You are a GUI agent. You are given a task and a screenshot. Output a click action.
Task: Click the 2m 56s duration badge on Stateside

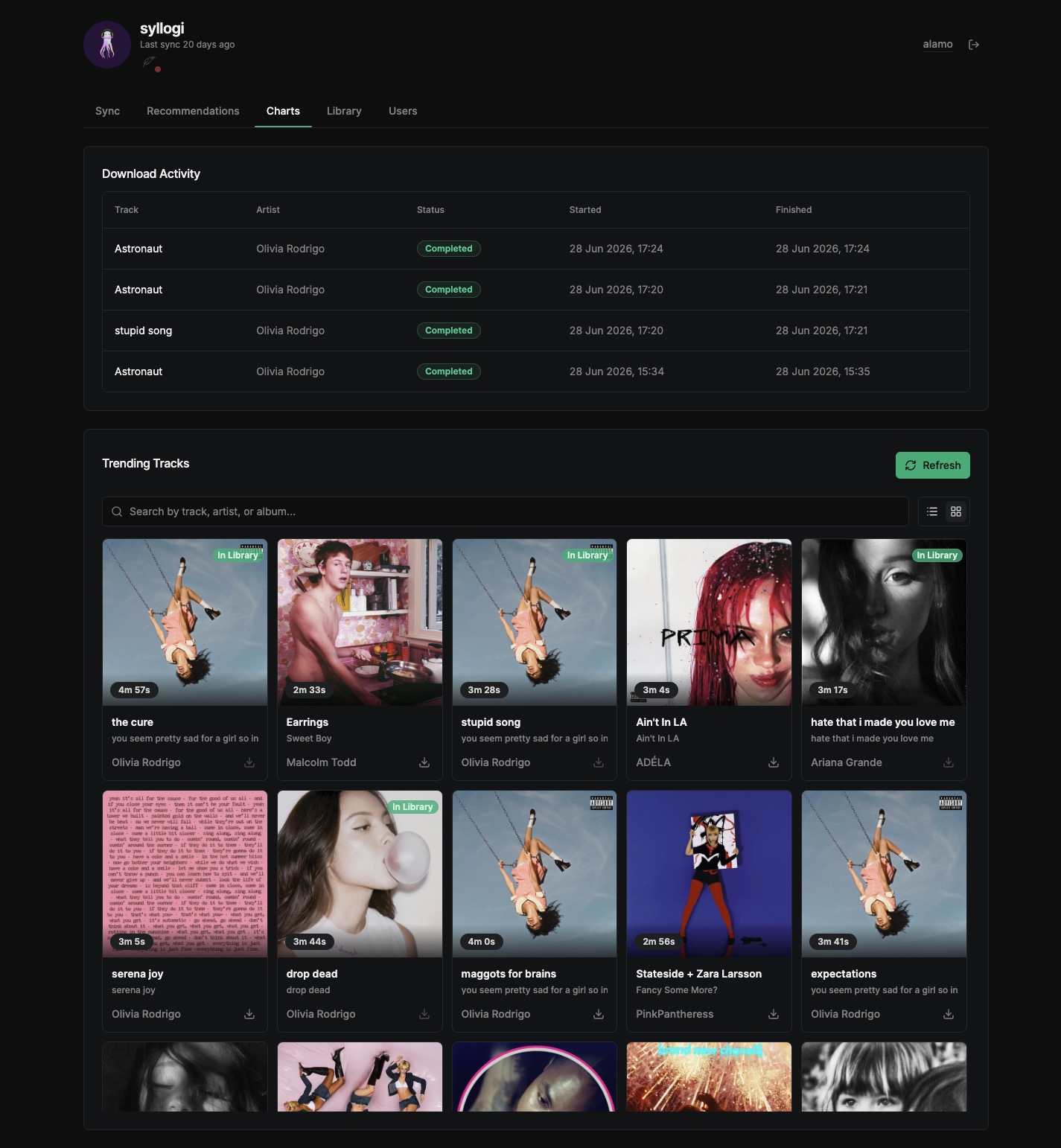click(x=659, y=942)
